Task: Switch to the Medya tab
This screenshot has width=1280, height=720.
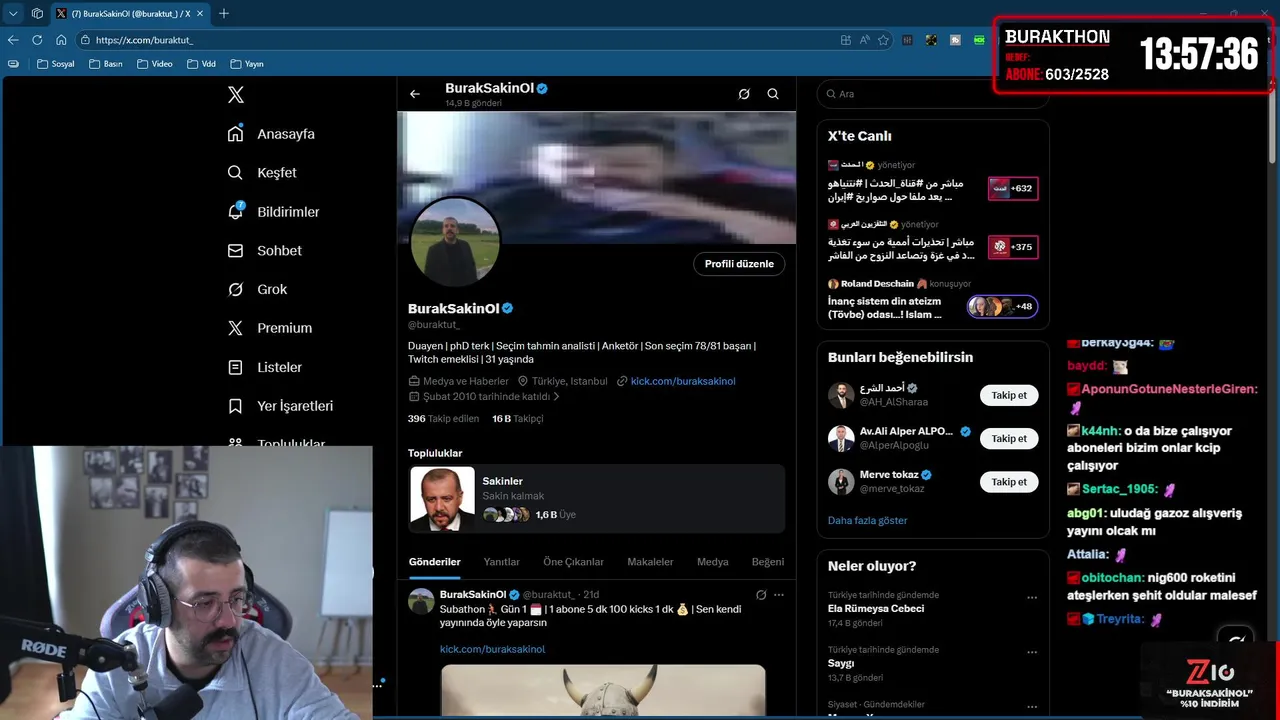Action: point(713,562)
